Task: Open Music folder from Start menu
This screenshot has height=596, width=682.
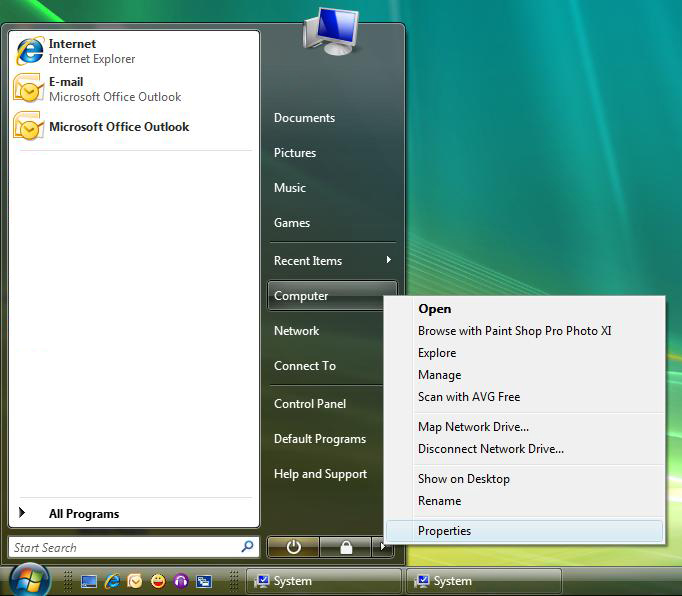Action: [290, 188]
